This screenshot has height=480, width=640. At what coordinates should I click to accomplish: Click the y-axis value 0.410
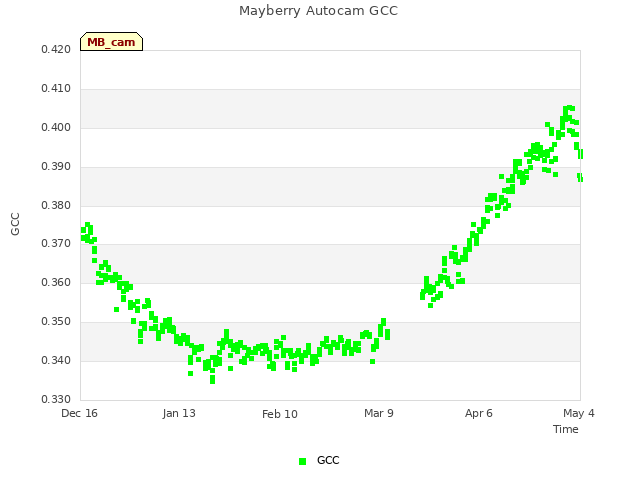click(56, 88)
